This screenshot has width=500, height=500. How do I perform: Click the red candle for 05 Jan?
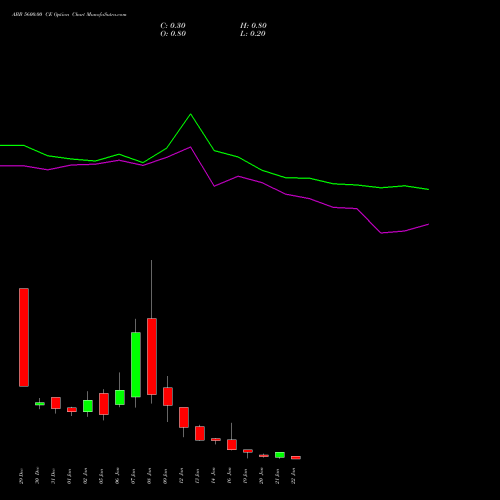(x=104, y=404)
